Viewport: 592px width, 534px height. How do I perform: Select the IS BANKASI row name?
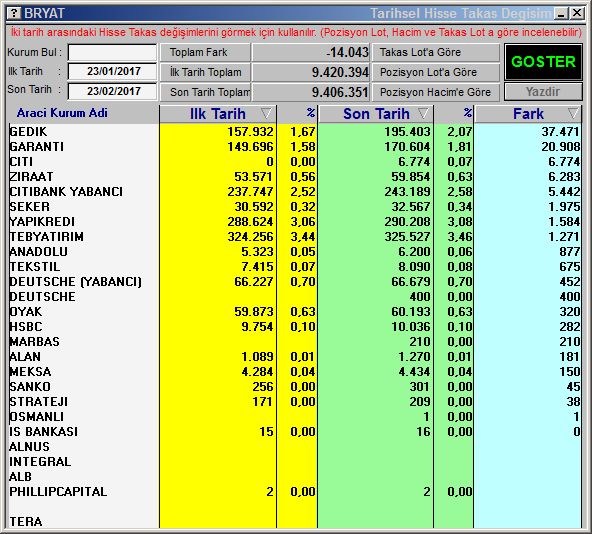pyautogui.click(x=43, y=432)
